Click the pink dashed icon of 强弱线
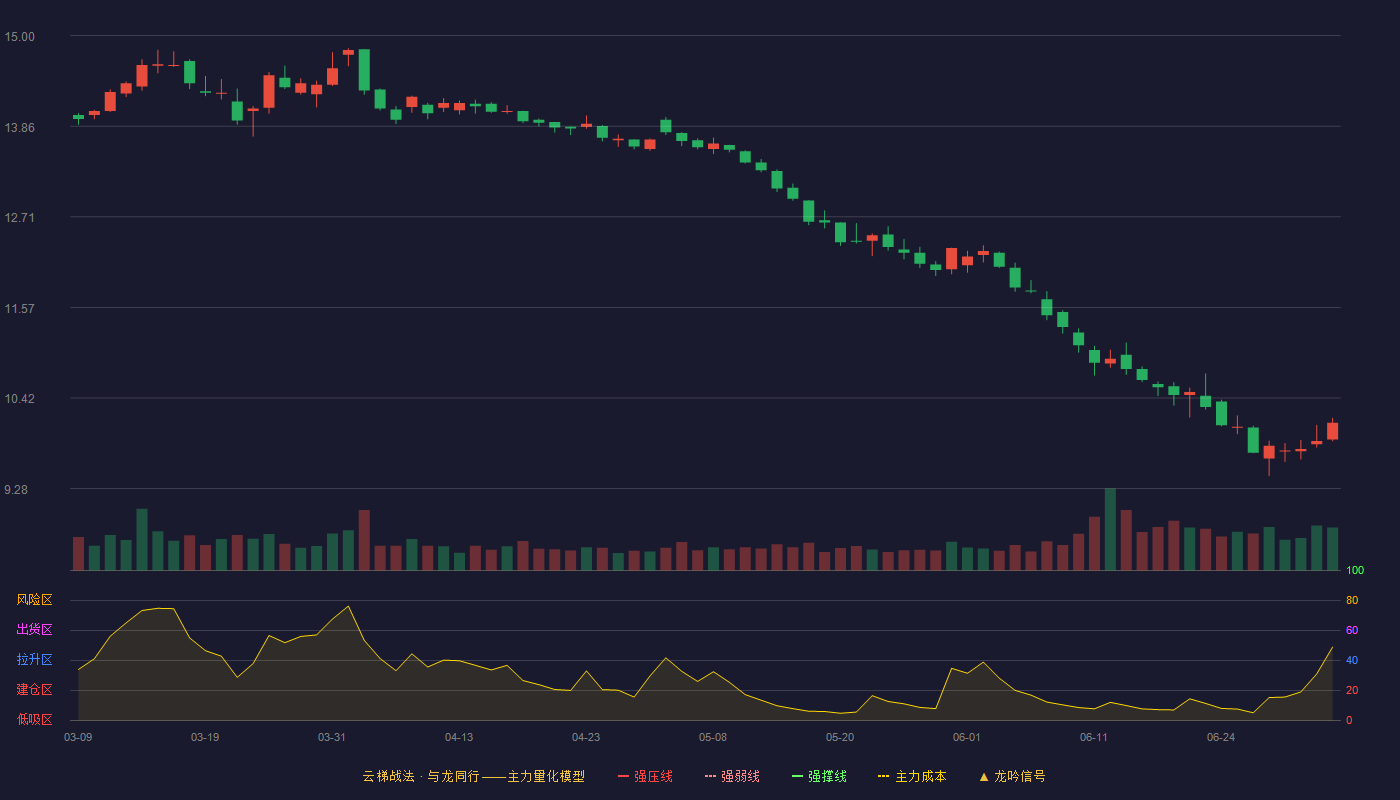The width and height of the screenshot is (1400, 800). pos(710,776)
